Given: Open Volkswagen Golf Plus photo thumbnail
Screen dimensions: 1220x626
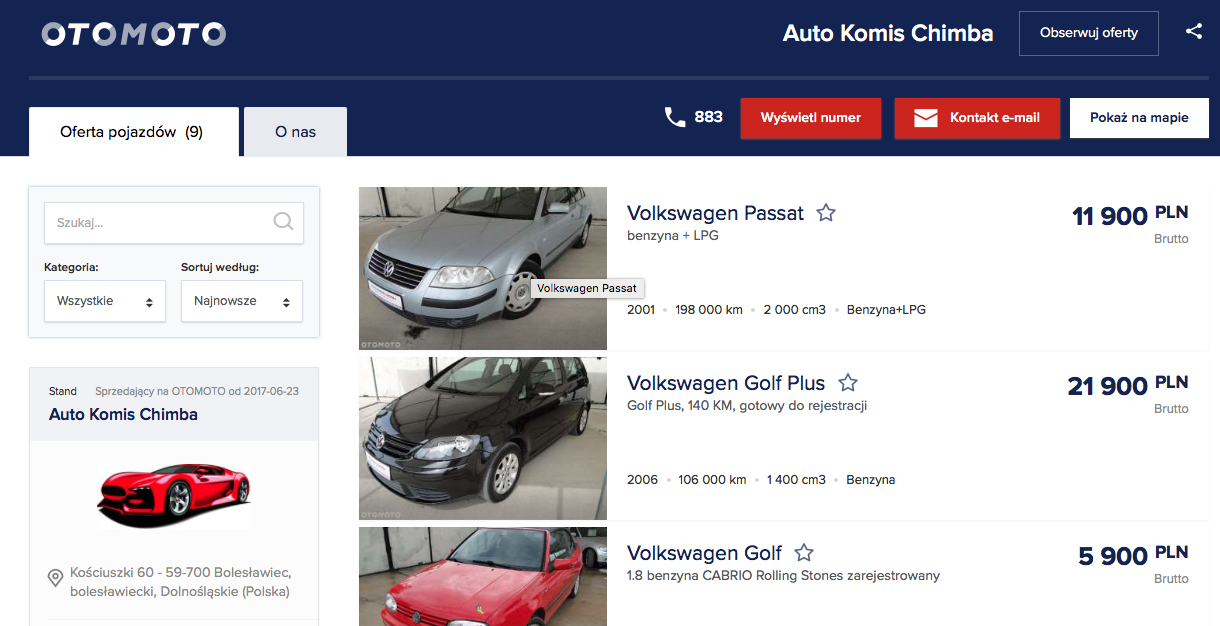Looking at the screenshot, I should pyautogui.click(x=483, y=438).
